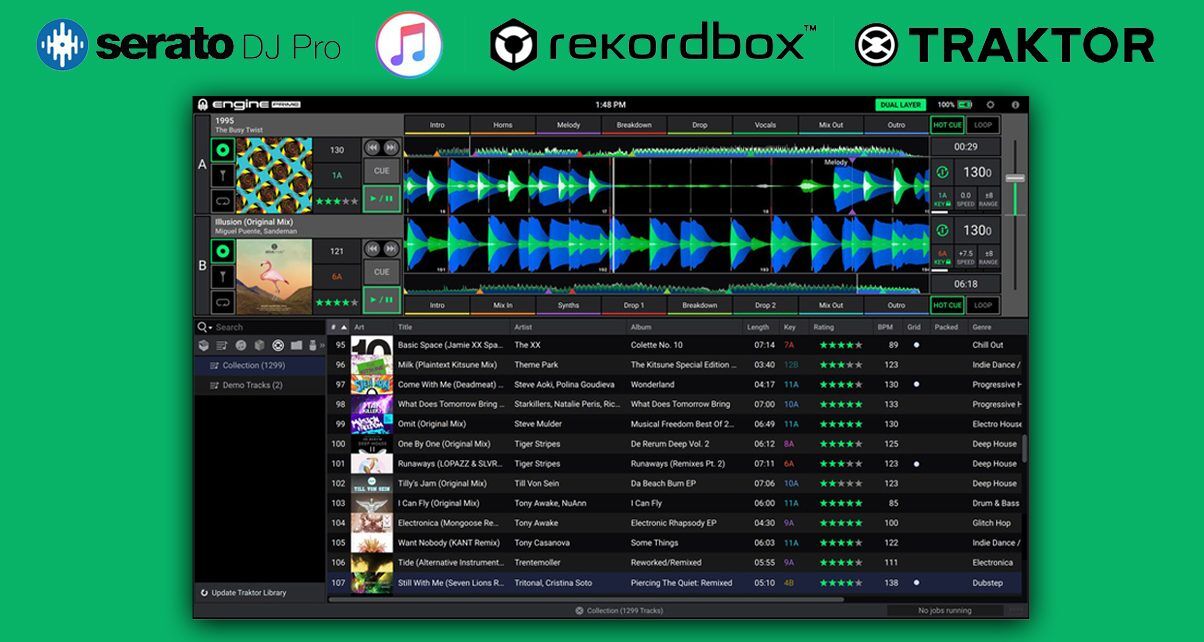The image size is (1204, 642).
Task: Open settings gear in Engine Prime header
Action: [x=991, y=104]
